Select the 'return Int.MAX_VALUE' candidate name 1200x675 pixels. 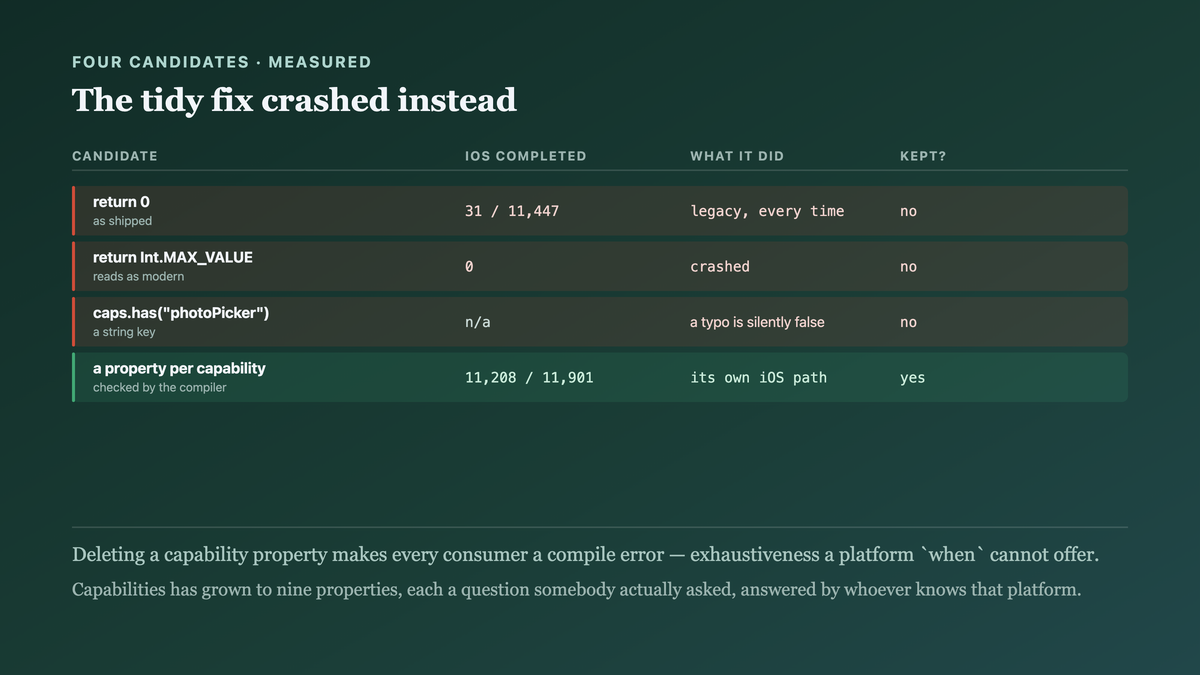tap(173, 258)
